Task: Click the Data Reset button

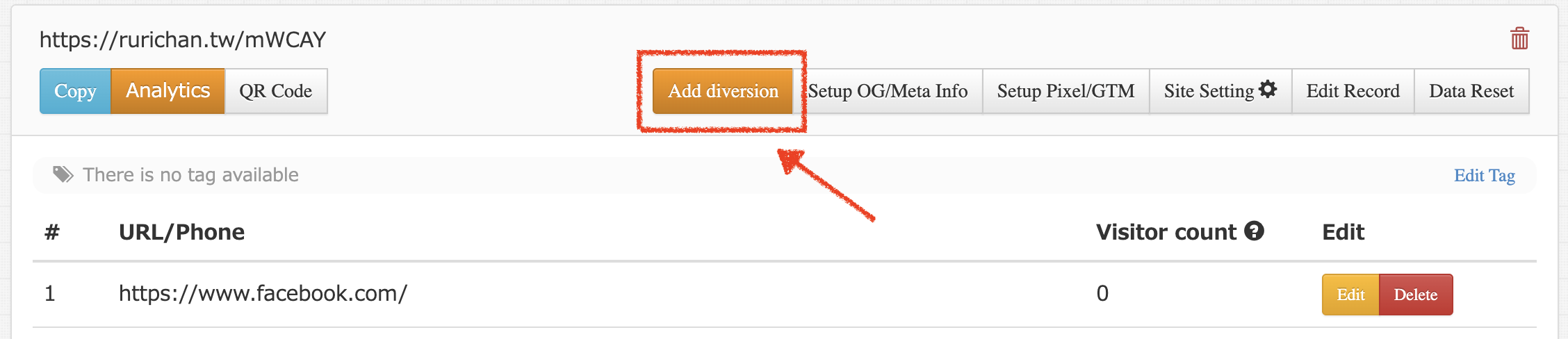Action: [1471, 91]
